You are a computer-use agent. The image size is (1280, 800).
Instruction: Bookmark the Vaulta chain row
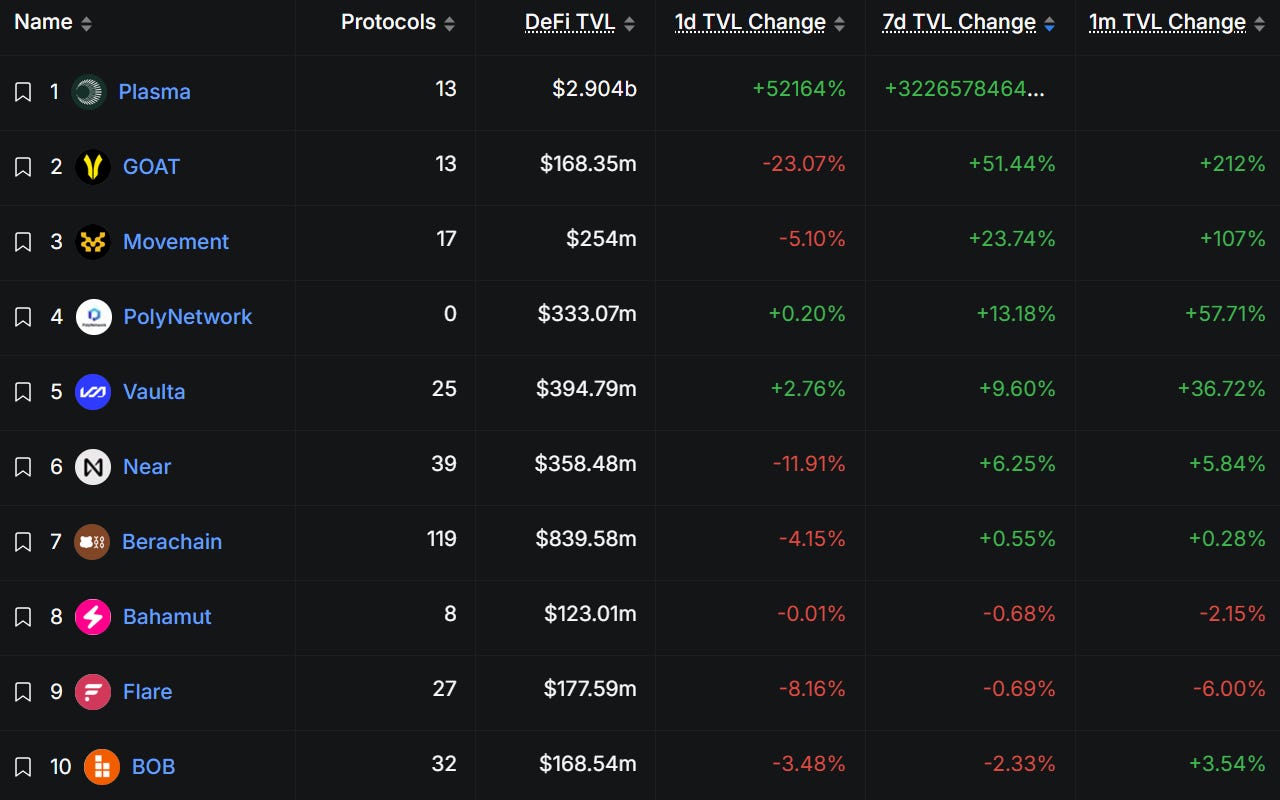(23, 392)
